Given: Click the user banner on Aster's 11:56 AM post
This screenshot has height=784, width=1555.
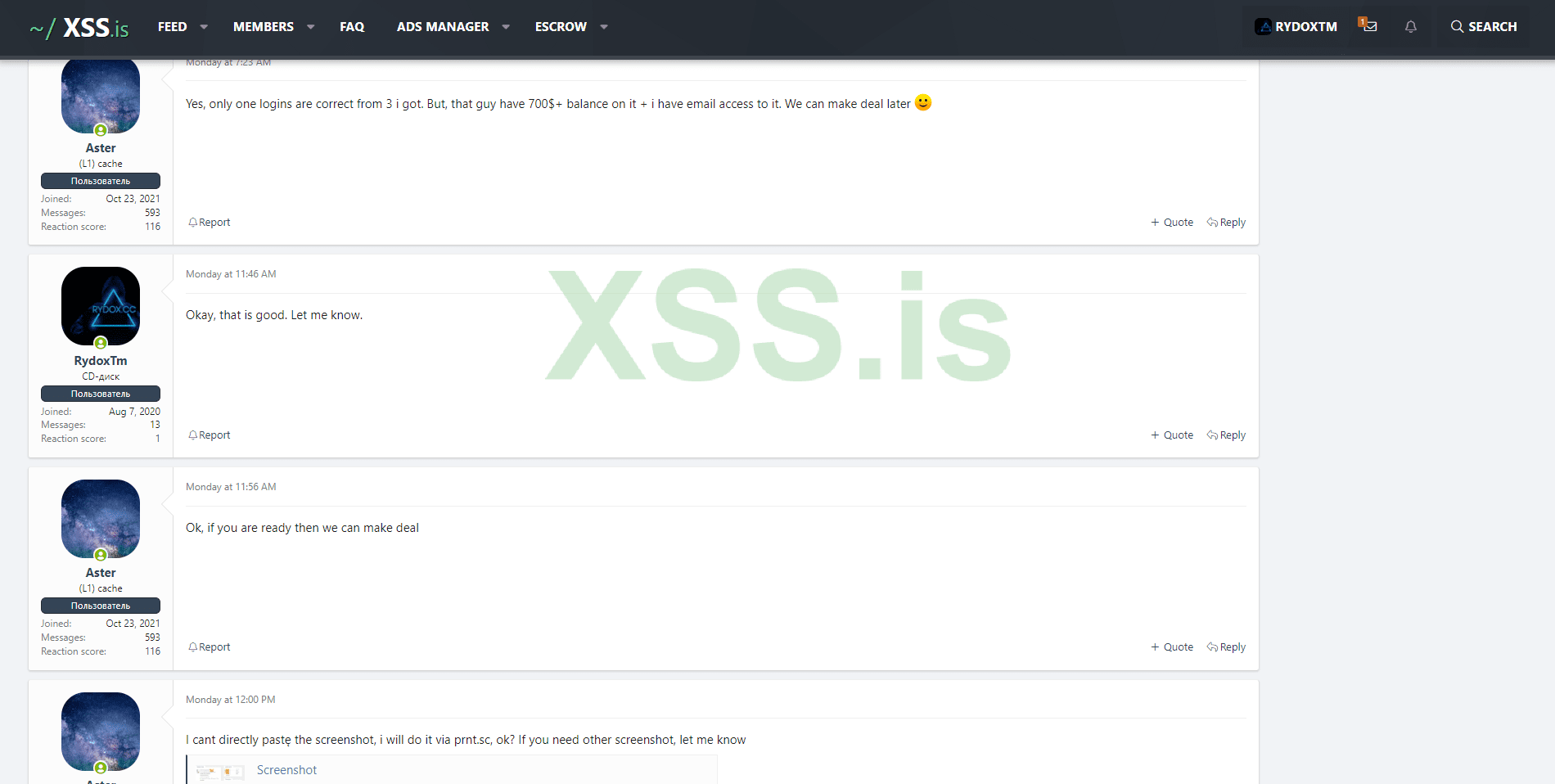Looking at the screenshot, I should [101, 606].
